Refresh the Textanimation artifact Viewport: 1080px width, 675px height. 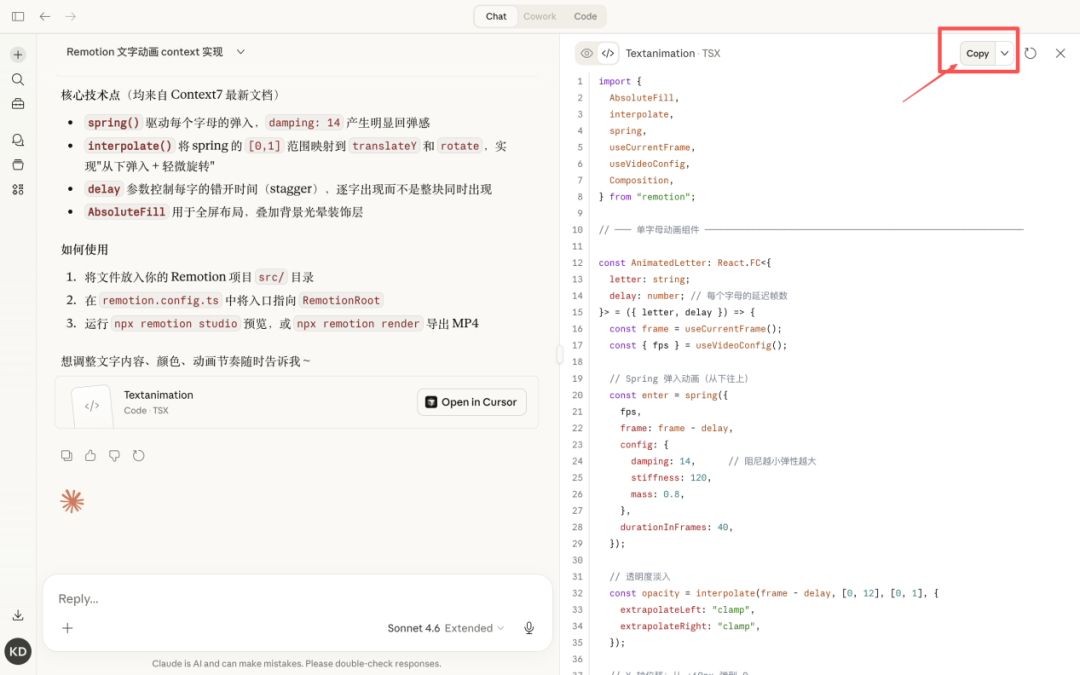pyautogui.click(x=1030, y=54)
